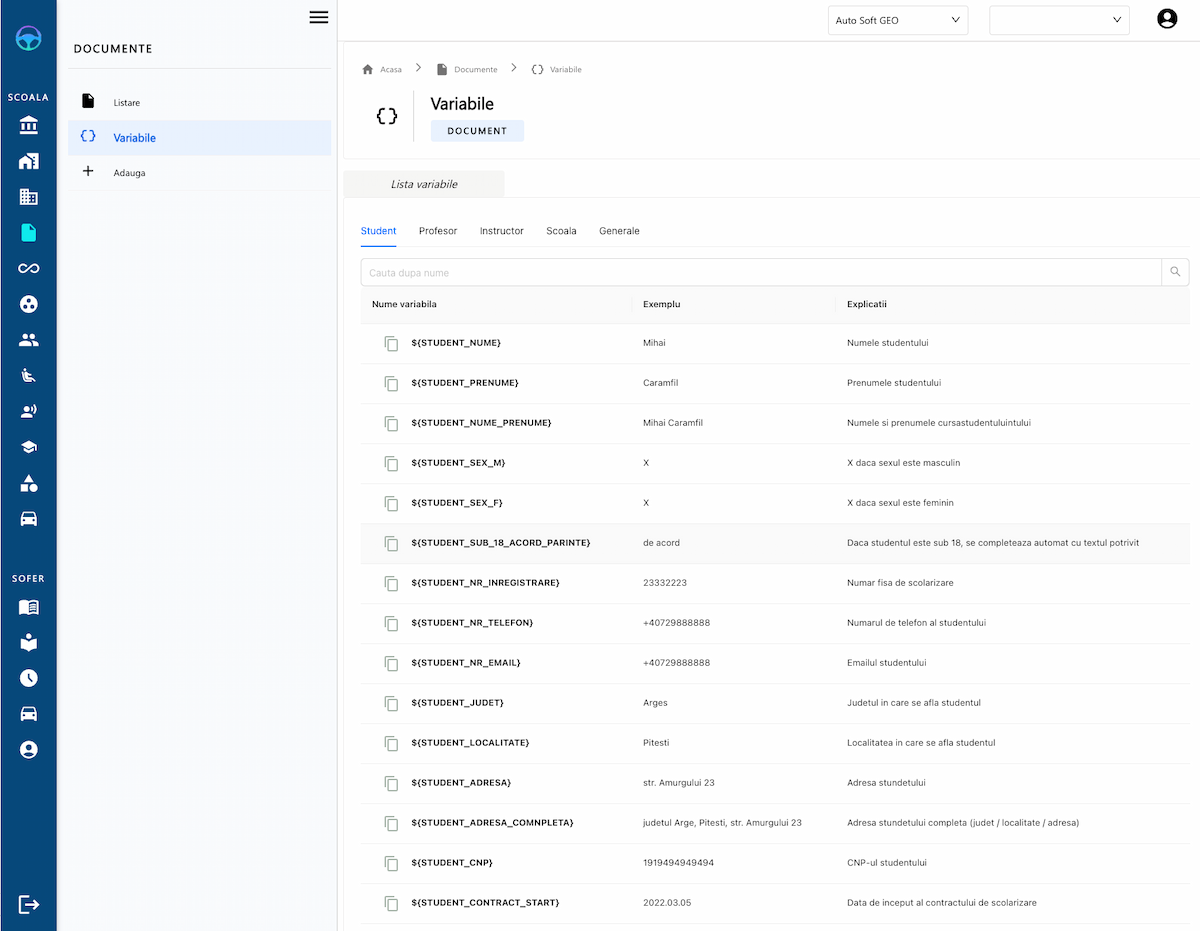Open the infinity icon in sidebar
The height and width of the screenshot is (931, 1200).
click(x=29, y=268)
